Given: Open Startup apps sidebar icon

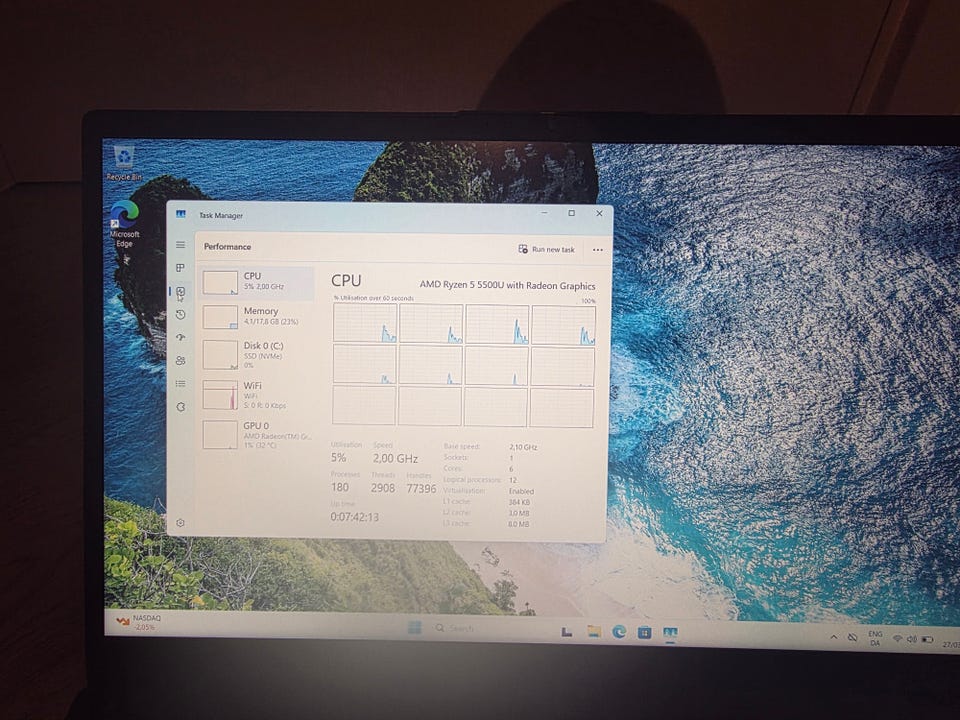Looking at the screenshot, I should [181, 337].
